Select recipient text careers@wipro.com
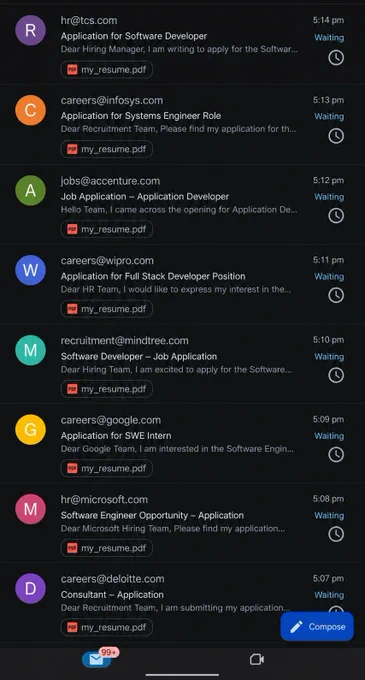Image resolution: width=365 pixels, height=680 pixels. tap(107, 261)
